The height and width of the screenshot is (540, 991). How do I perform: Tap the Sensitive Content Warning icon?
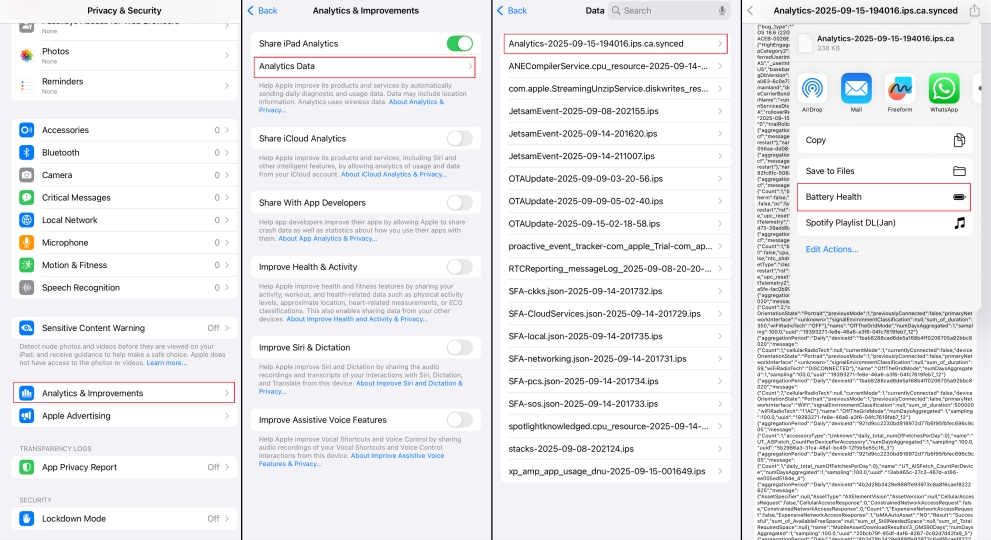[x=27, y=328]
